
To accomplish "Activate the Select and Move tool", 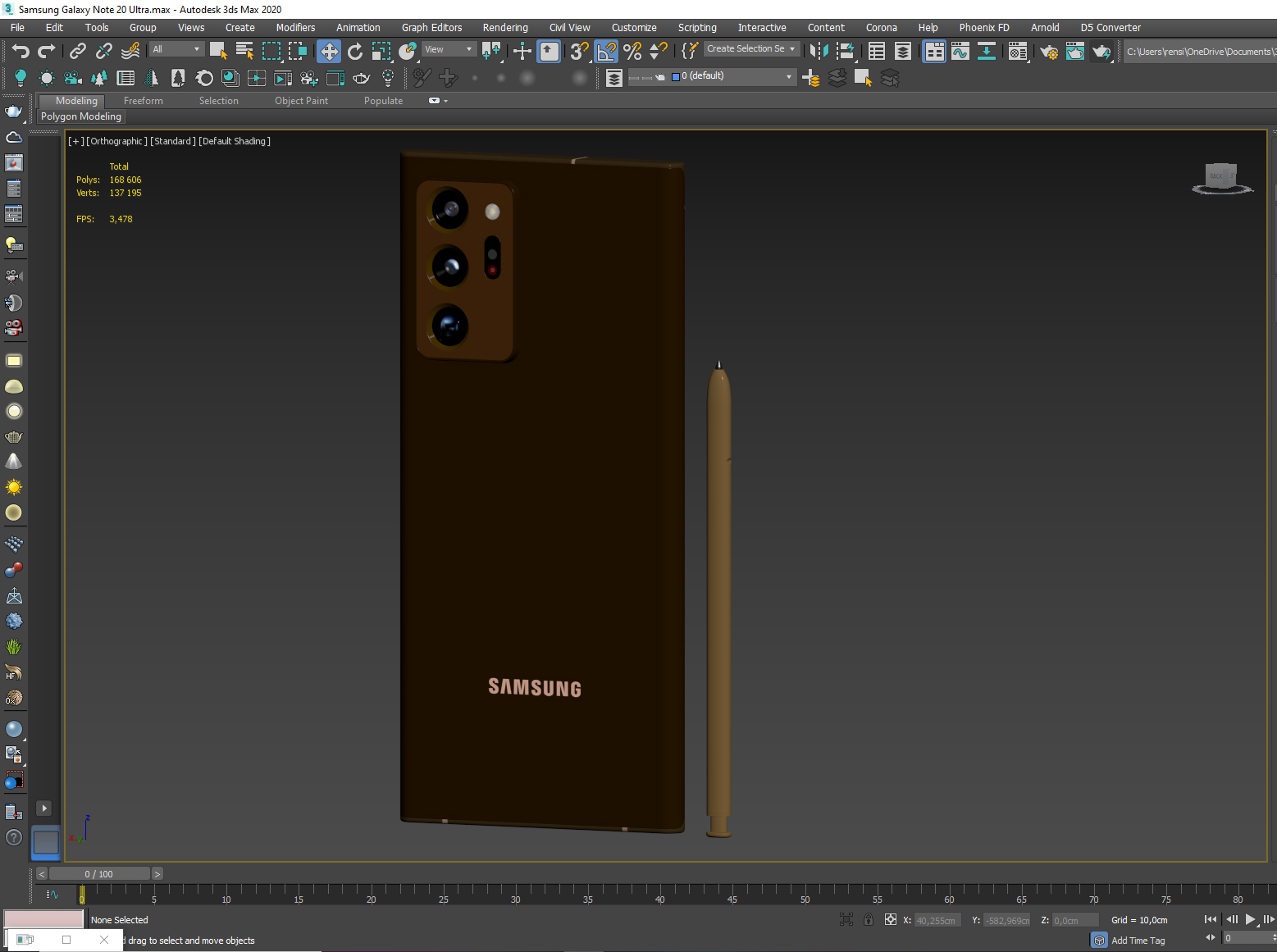I will pos(329,52).
